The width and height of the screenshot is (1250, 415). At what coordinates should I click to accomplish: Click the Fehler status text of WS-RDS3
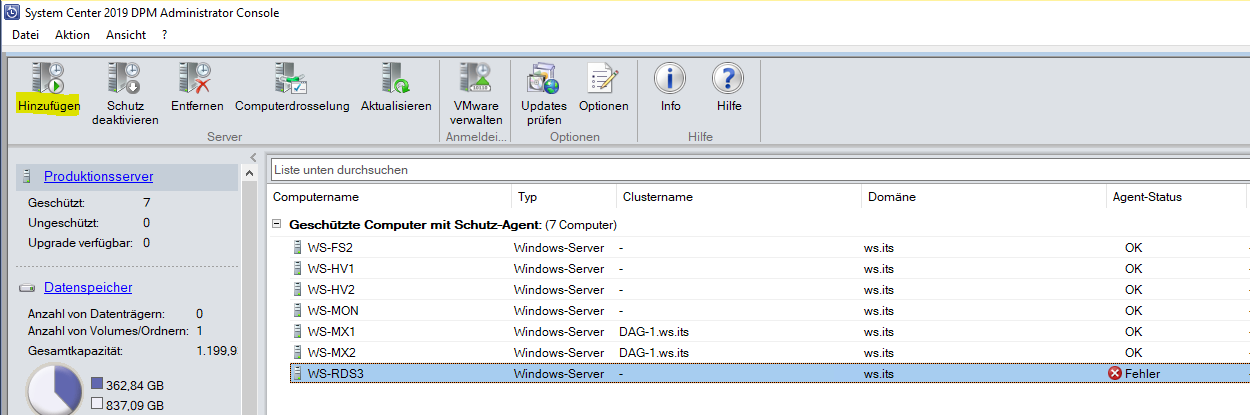(1143, 373)
